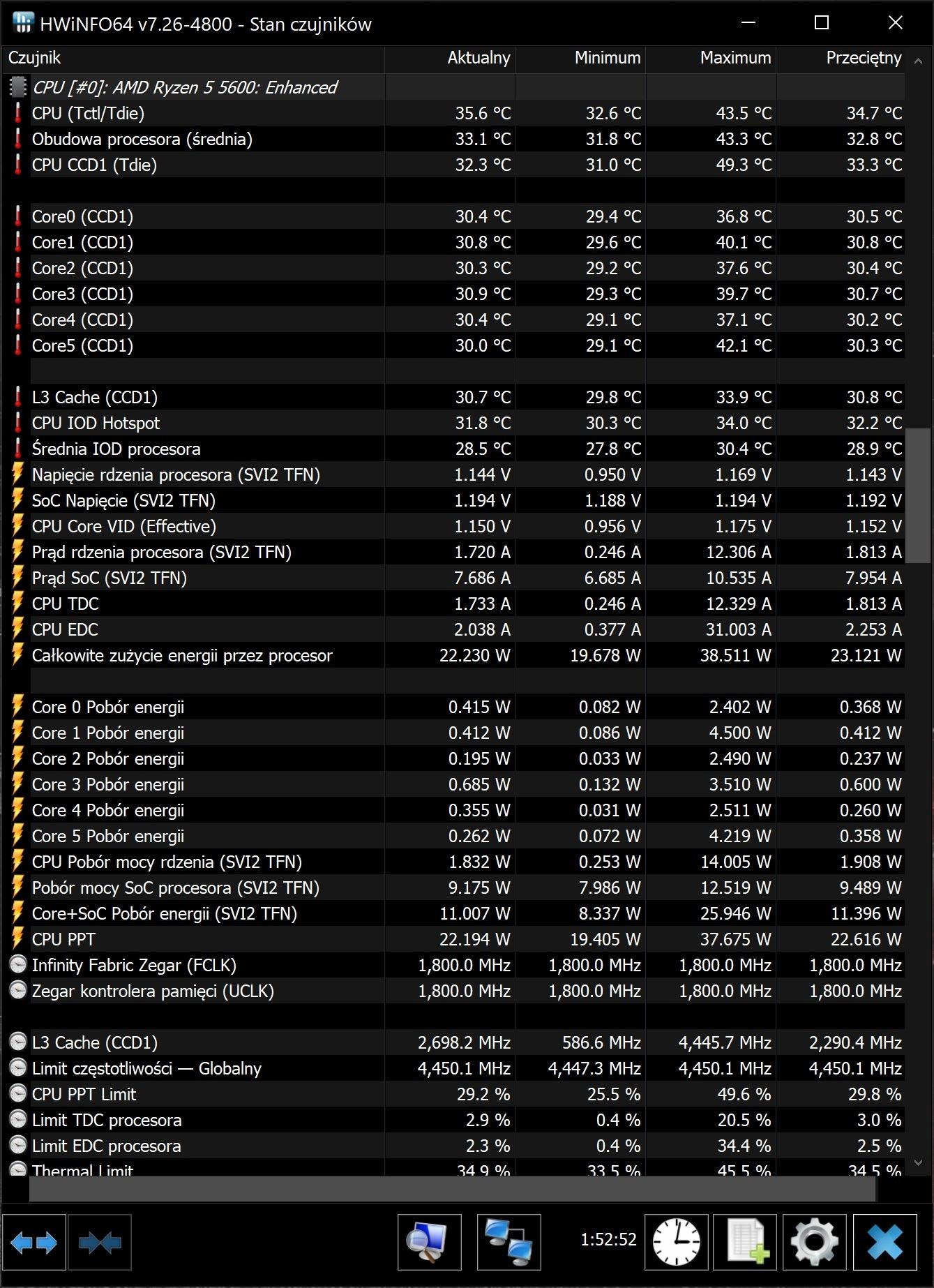Close sensors using the blue X toolbar button

[x=885, y=1243]
